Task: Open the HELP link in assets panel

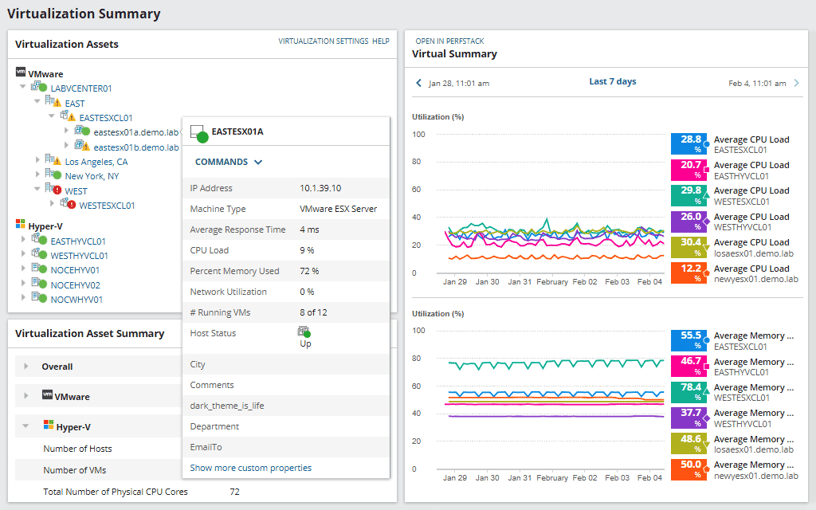Action: pyautogui.click(x=380, y=42)
